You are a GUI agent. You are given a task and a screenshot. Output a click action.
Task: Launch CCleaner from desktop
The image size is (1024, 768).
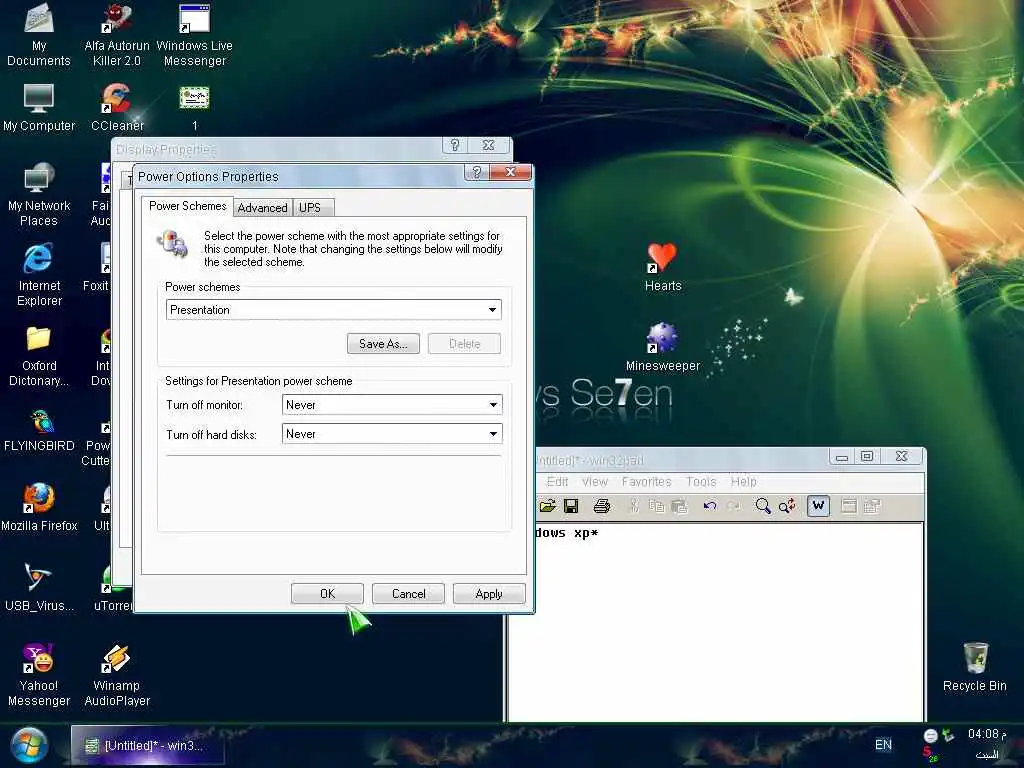point(117,108)
